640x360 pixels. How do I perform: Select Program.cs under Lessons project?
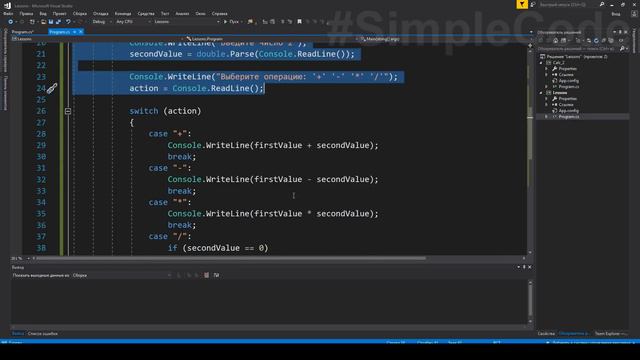point(569,117)
